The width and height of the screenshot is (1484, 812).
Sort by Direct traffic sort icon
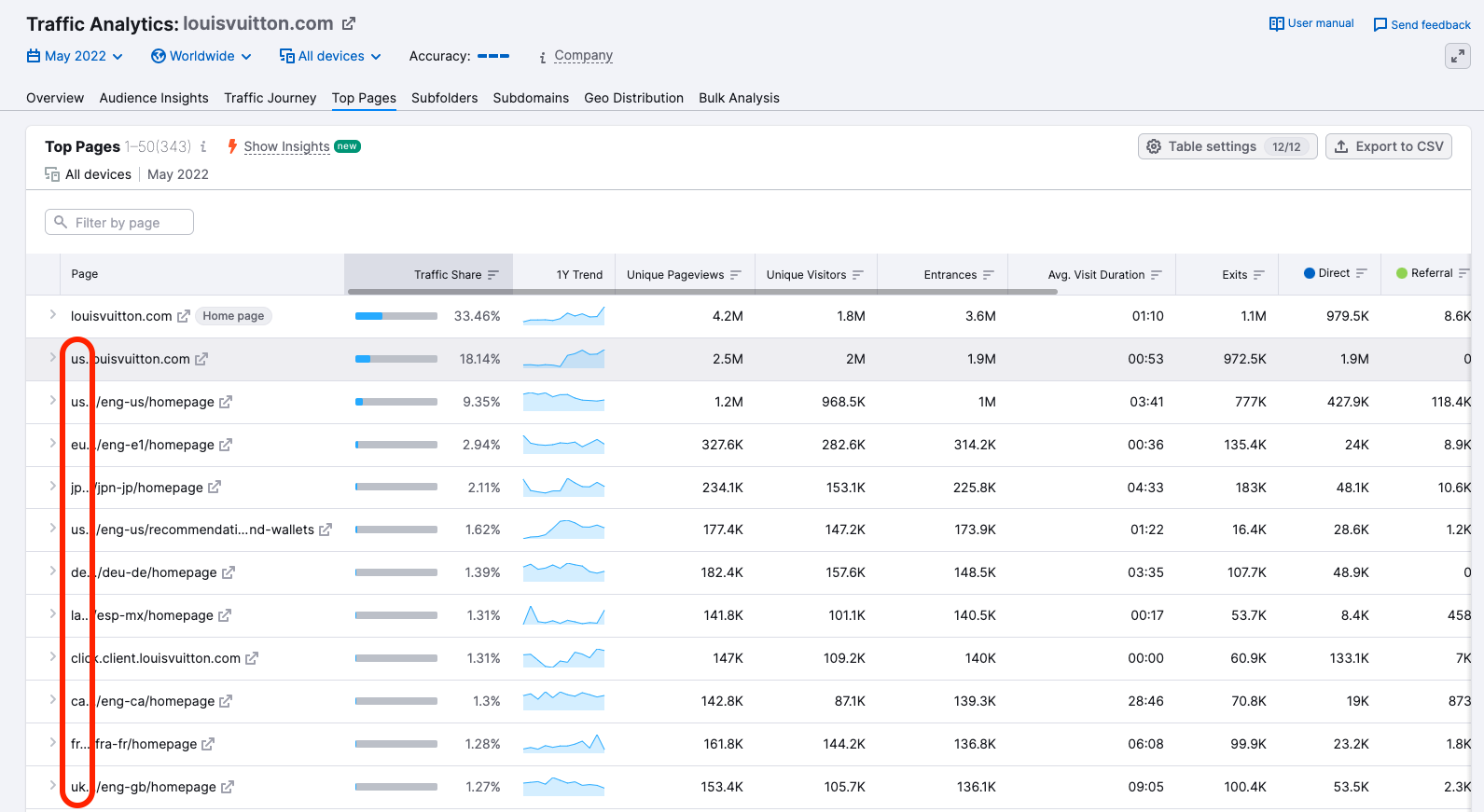(x=1362, y=273)
